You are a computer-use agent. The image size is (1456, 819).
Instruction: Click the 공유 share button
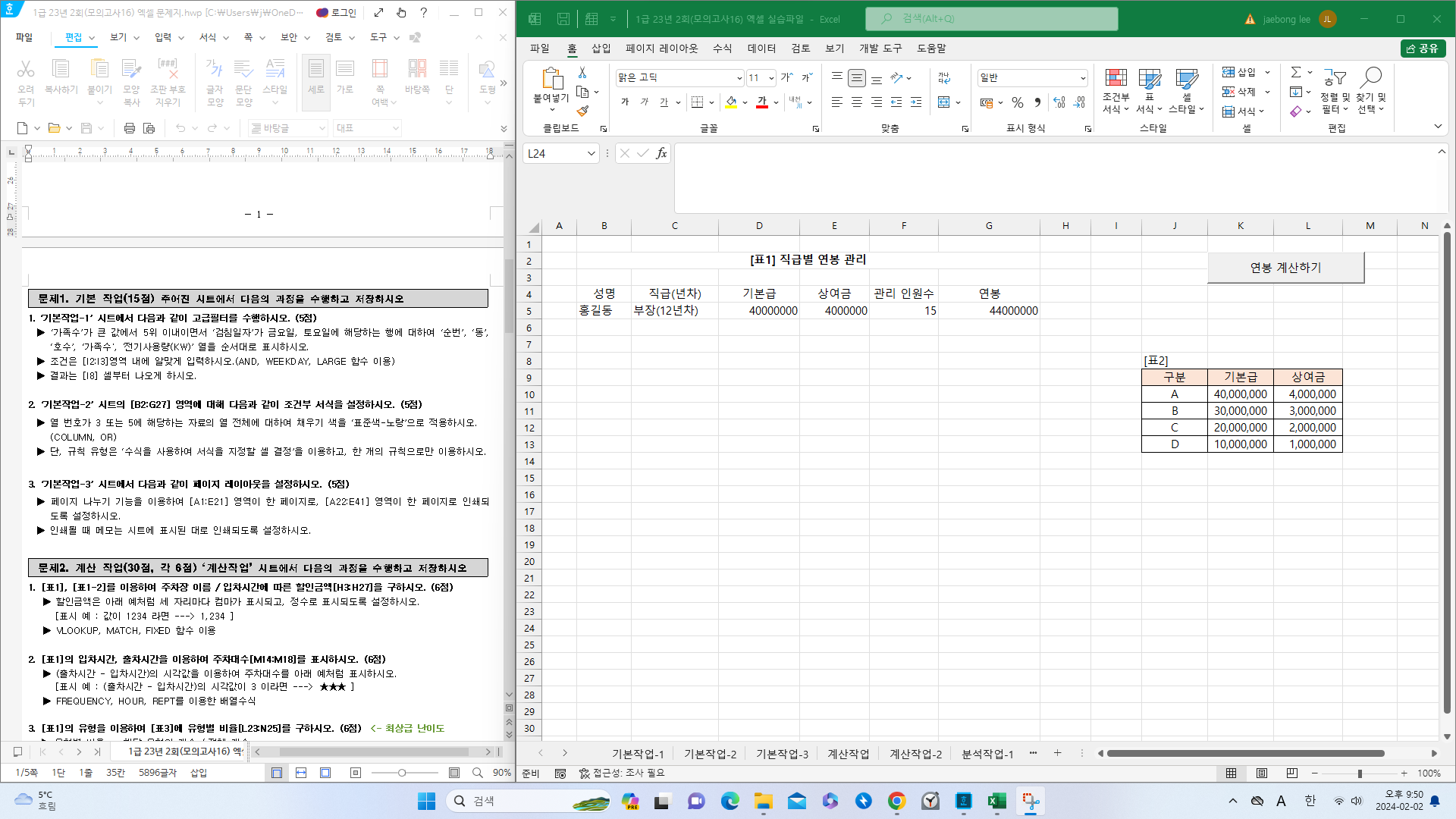pyautogui.click(x=1423, y=49)
